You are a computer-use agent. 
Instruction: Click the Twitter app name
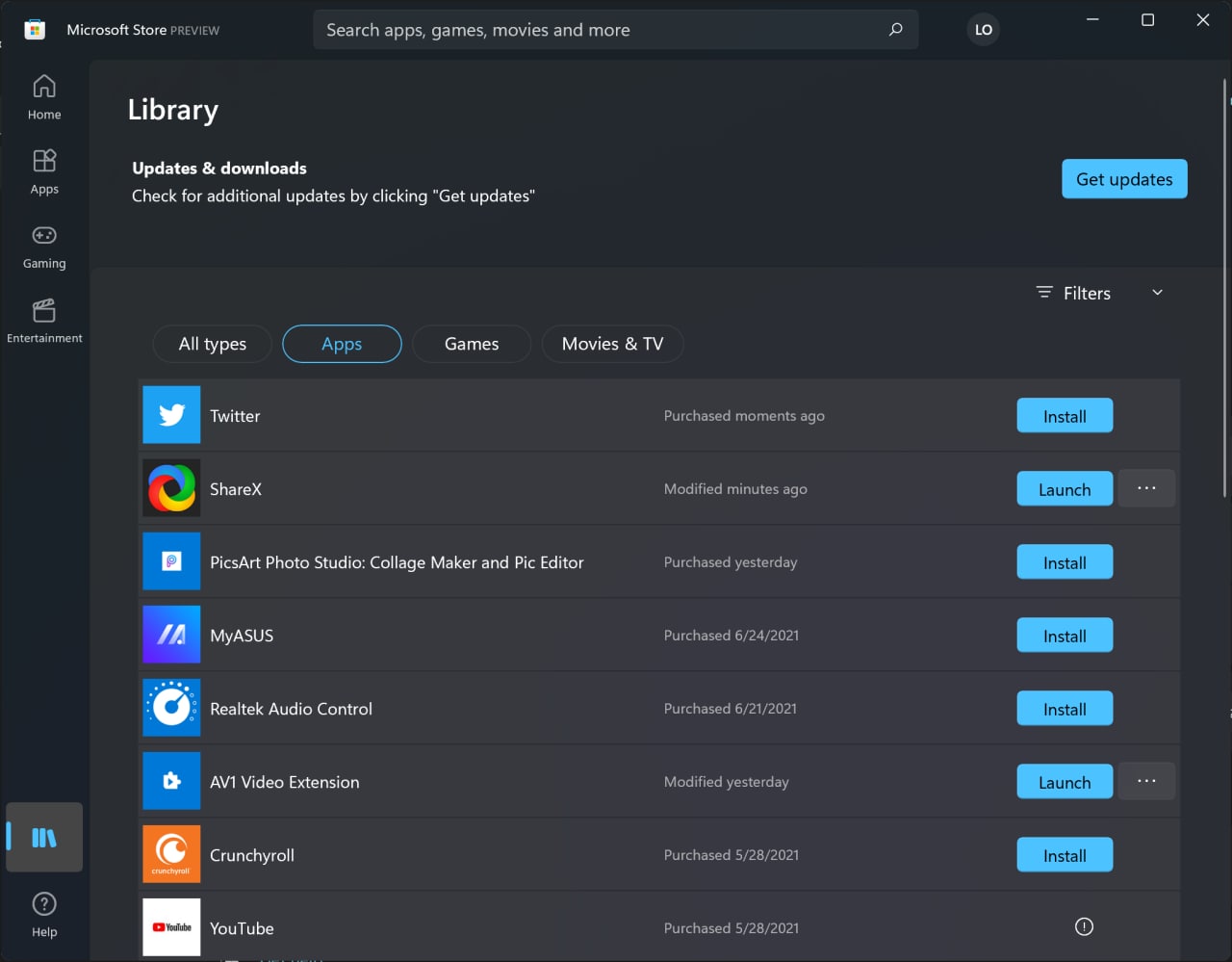[x=235, y=416]
